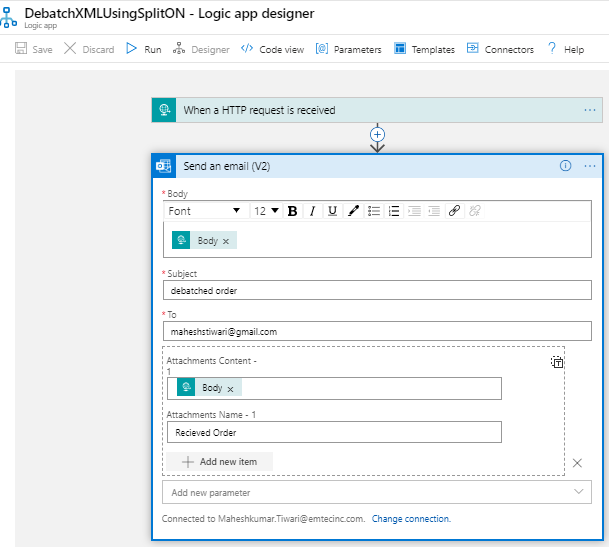Click the Save button in toolbar

pyautogui.click(x=33, y=49)
